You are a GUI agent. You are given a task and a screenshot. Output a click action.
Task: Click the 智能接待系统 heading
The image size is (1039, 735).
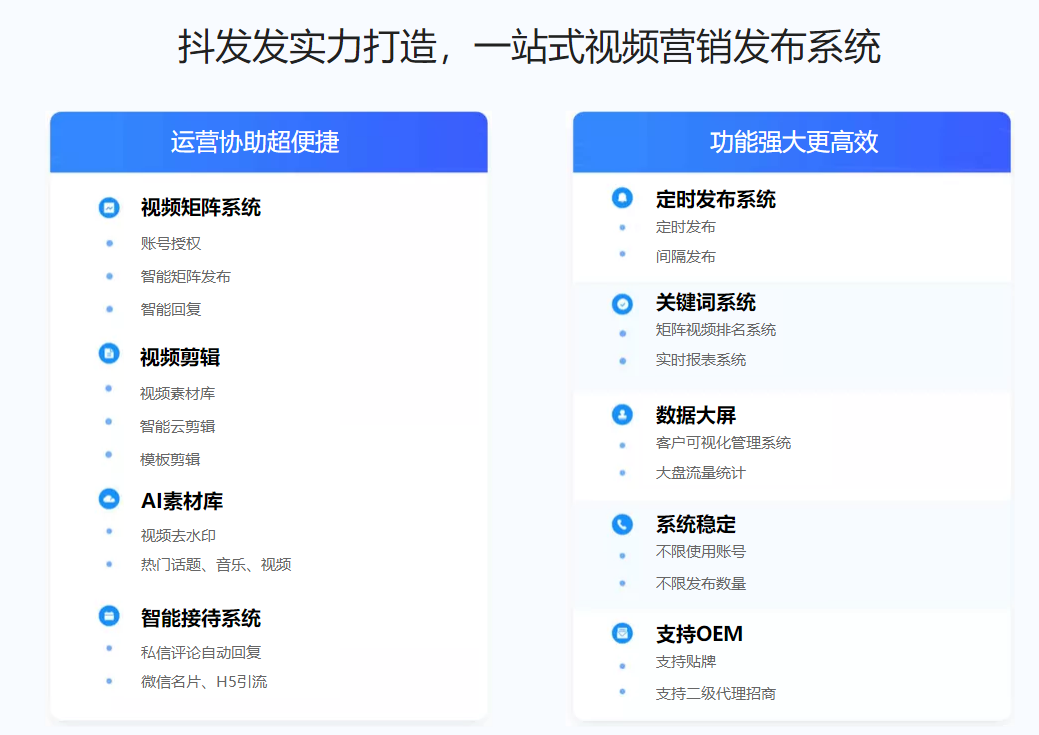201,619
